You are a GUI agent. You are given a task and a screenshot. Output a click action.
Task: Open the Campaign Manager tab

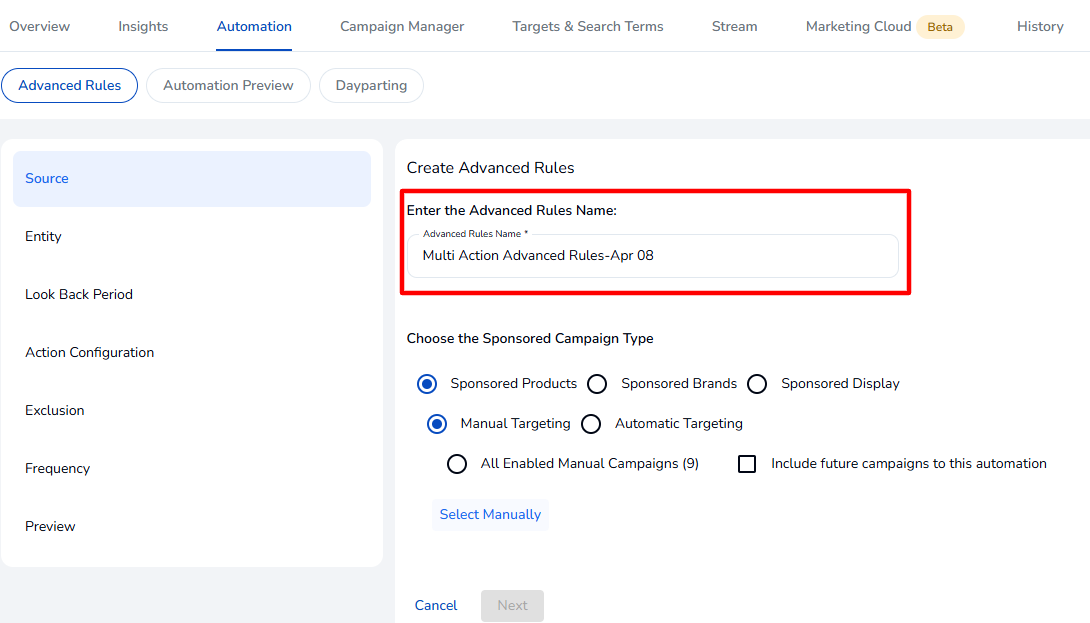[x=402, y=26]
